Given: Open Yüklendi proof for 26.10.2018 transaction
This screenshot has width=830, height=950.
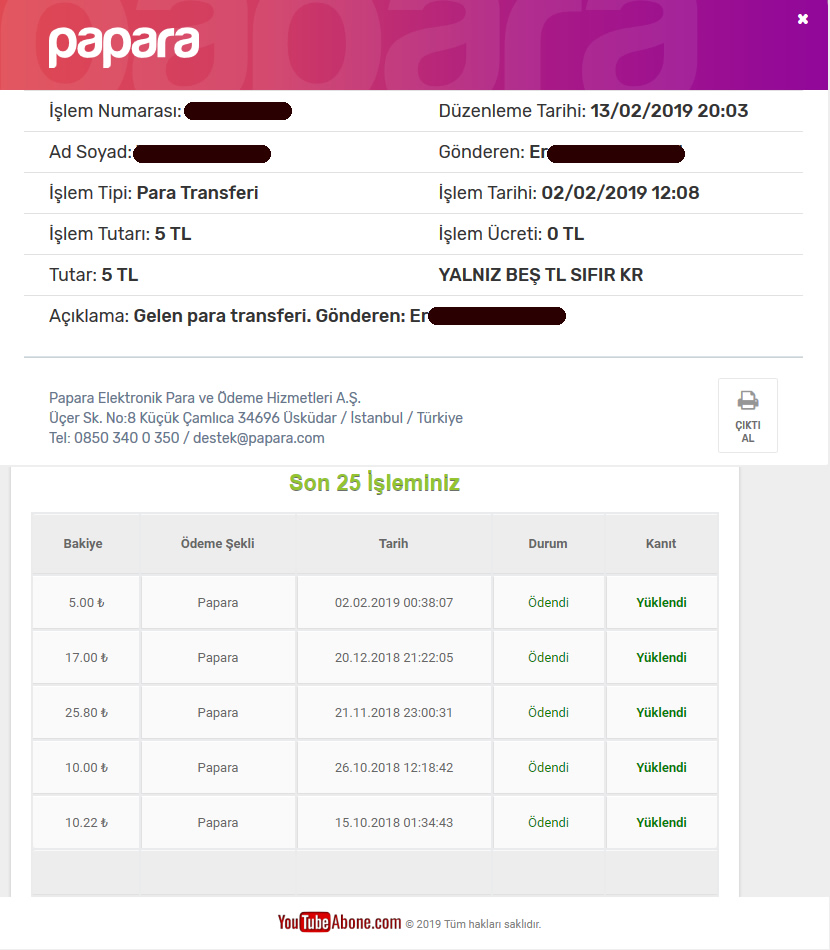Looking at the screenshot, I should (x=661, y=768).
